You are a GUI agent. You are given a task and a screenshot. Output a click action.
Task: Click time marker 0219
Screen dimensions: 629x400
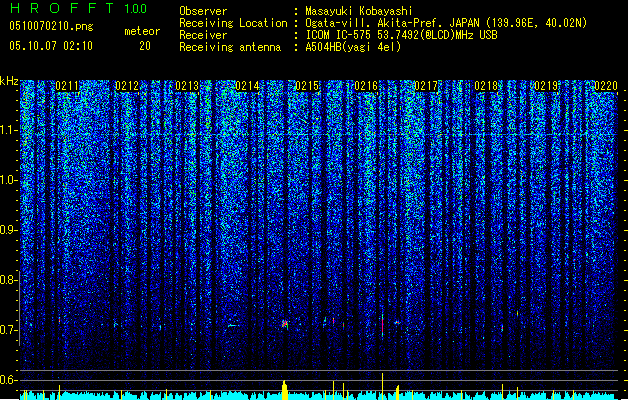[x=546, y=86]
